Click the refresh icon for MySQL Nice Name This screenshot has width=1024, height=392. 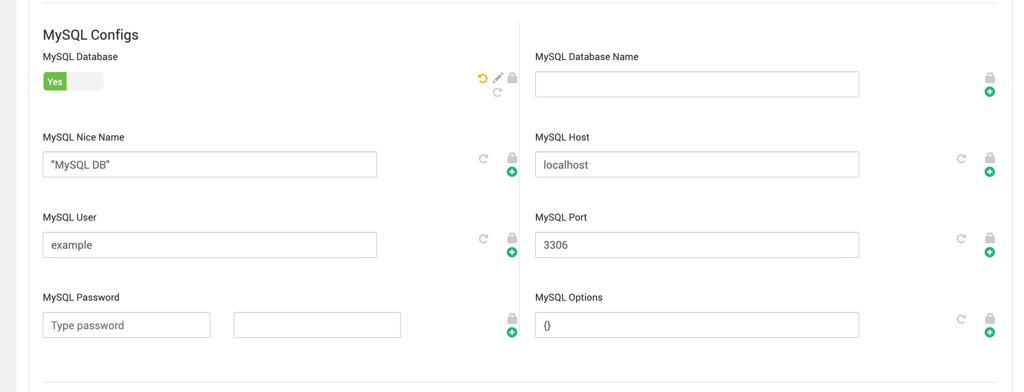(x=484, y=158)
